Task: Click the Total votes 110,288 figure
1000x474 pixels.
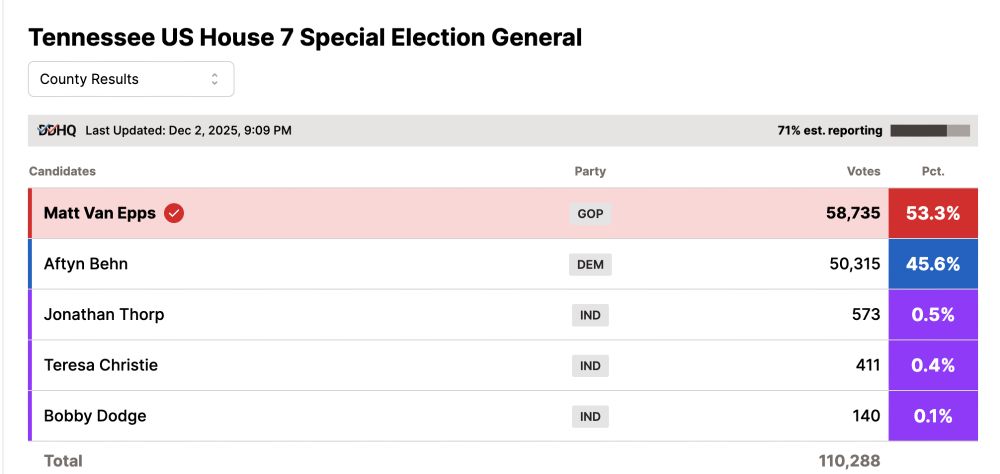Action: [849, 461]
